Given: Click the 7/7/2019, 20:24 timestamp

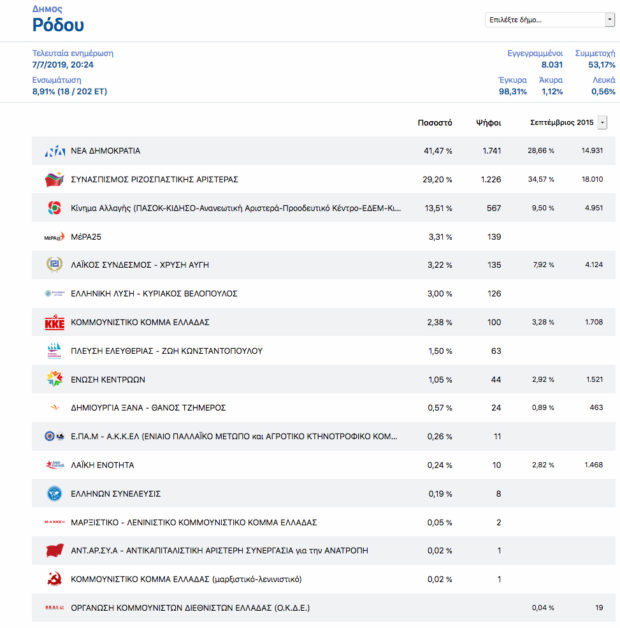Looking at the screenshot, I should pyautogui.click(x=63, y=64).
